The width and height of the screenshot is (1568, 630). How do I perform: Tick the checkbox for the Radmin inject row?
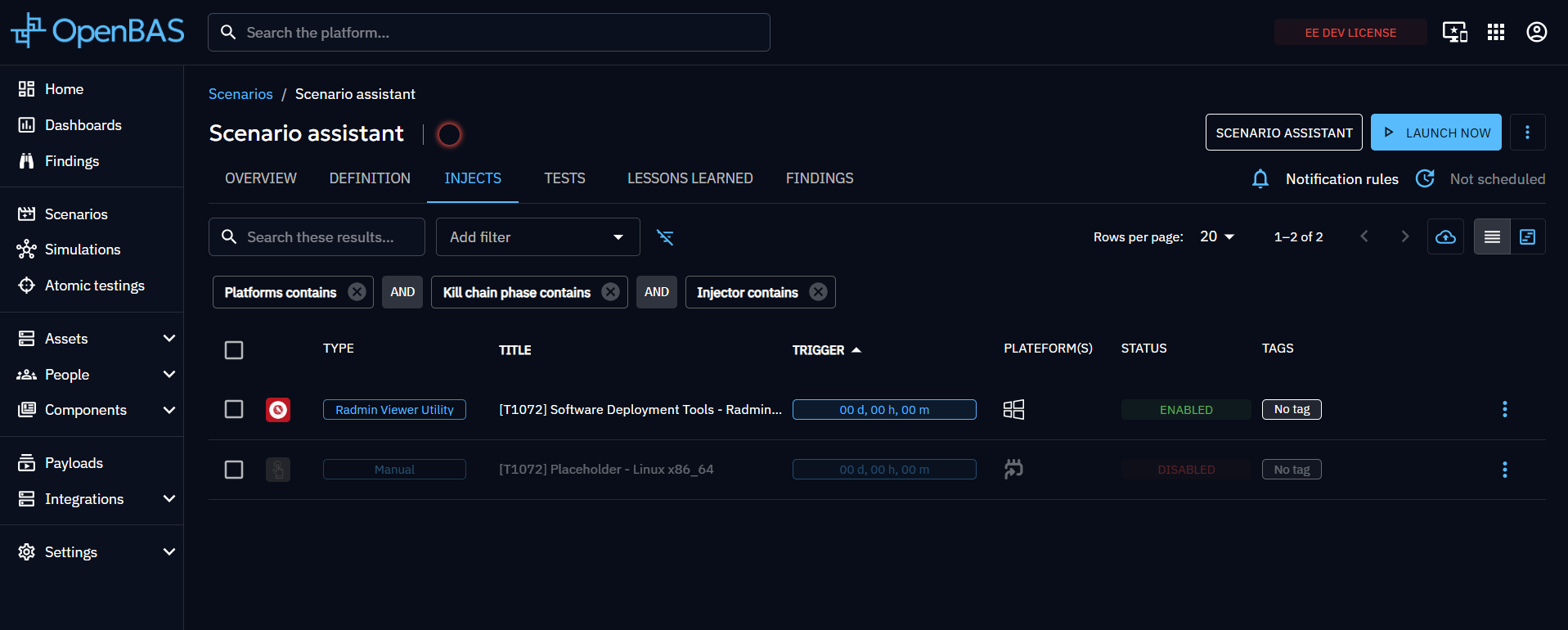pos(234,409)
